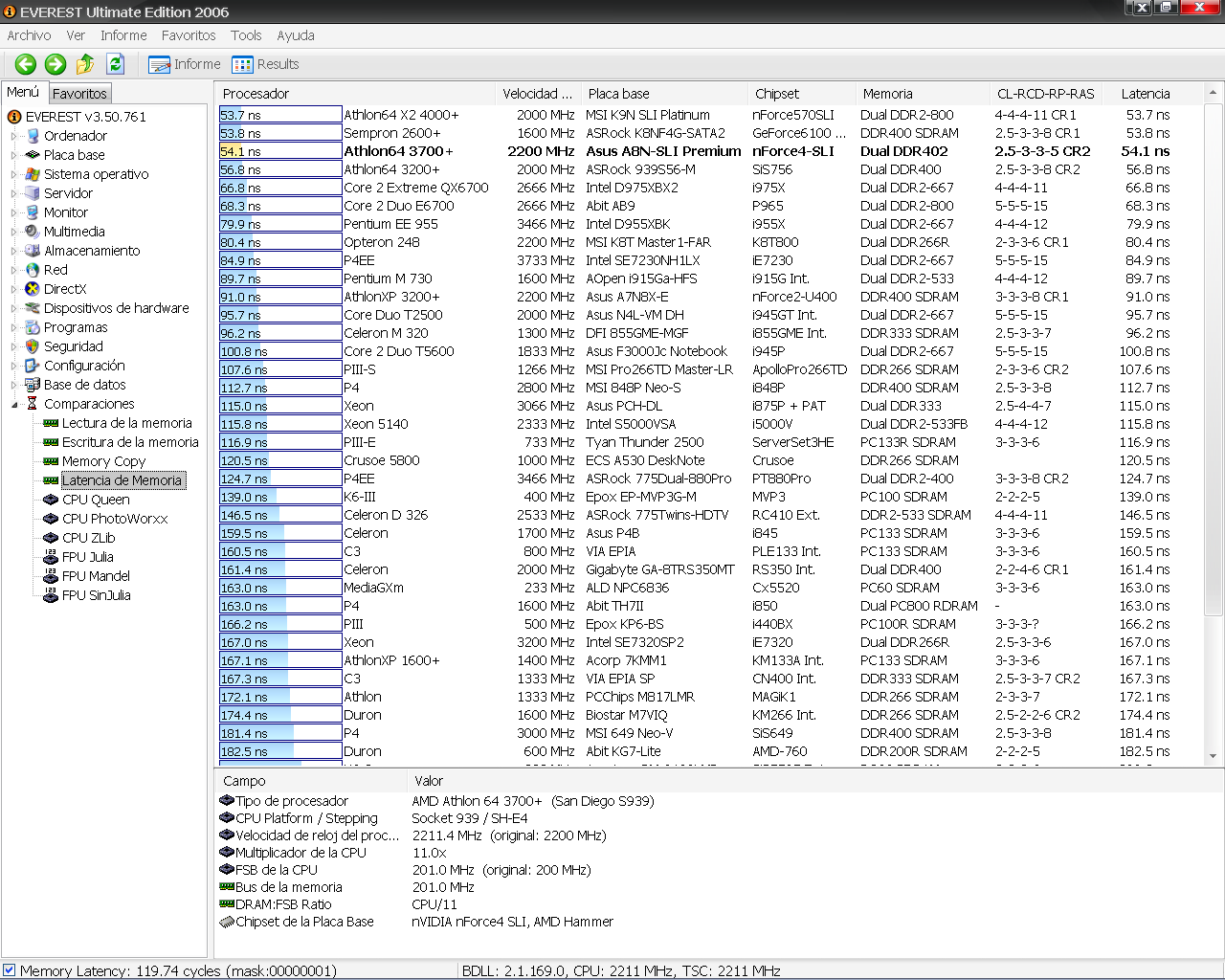Screen dimensions: 1225x980
Task: Open Escritura de la memoria benchmark
Action: coord(130,442)
